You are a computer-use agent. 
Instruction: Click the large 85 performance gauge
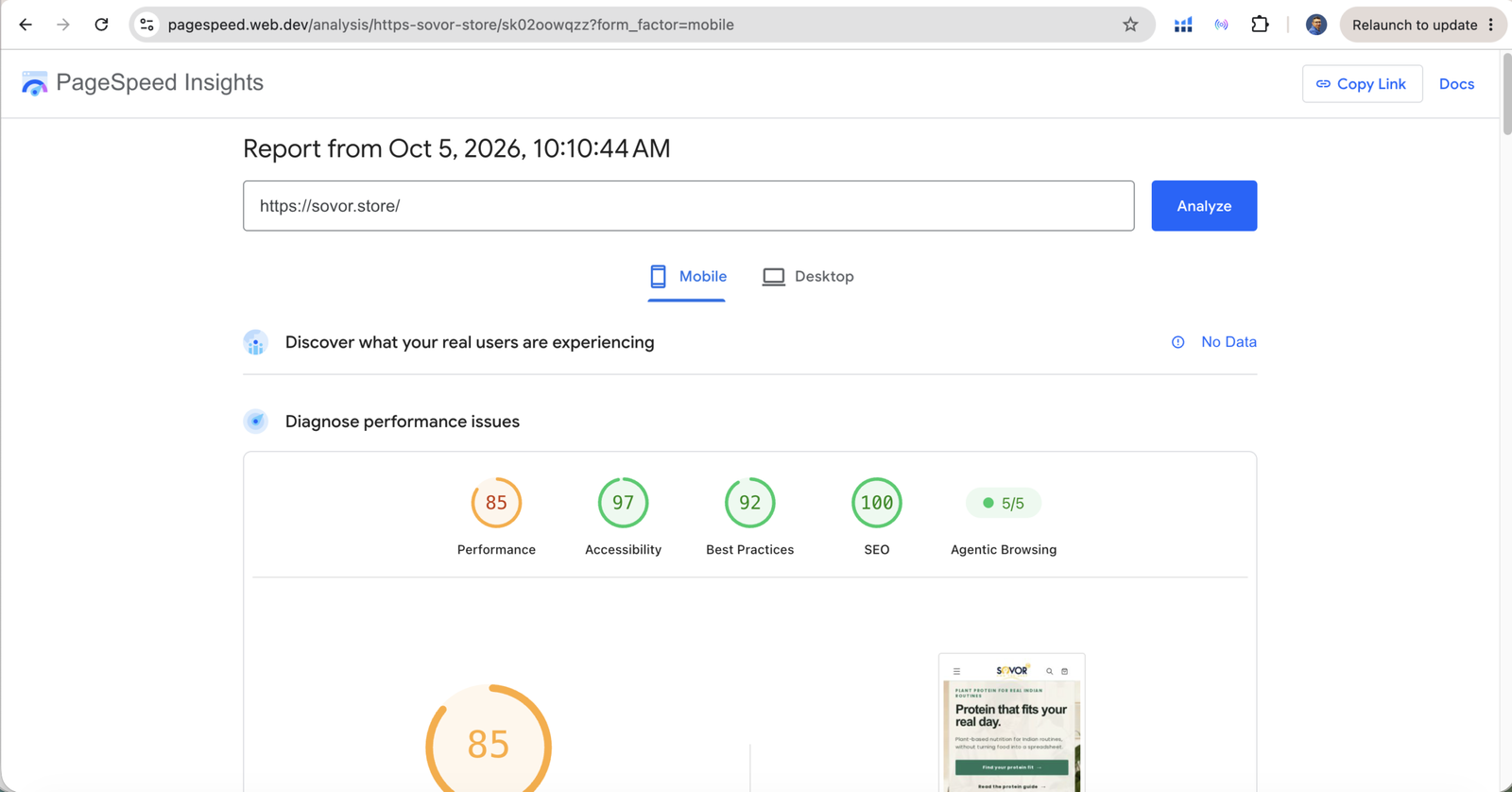(x=489, y=739)
